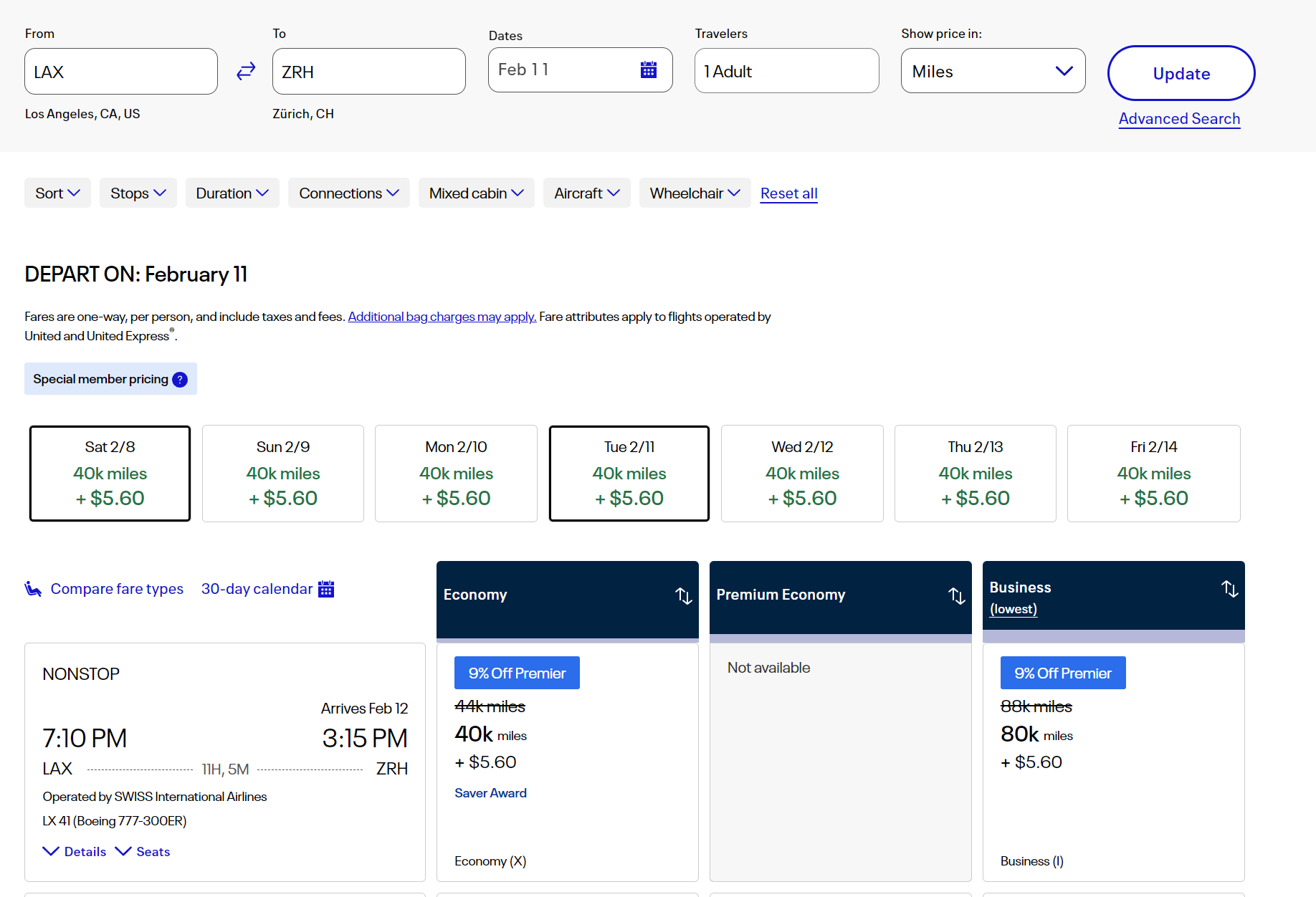Click Reset all filters link
The width and height of the screenshot is (1316, 897).
point(788,193)
